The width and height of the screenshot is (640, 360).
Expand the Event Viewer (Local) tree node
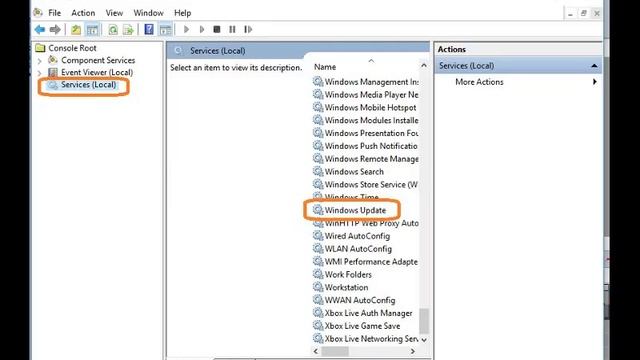click(x=40, y=73)
